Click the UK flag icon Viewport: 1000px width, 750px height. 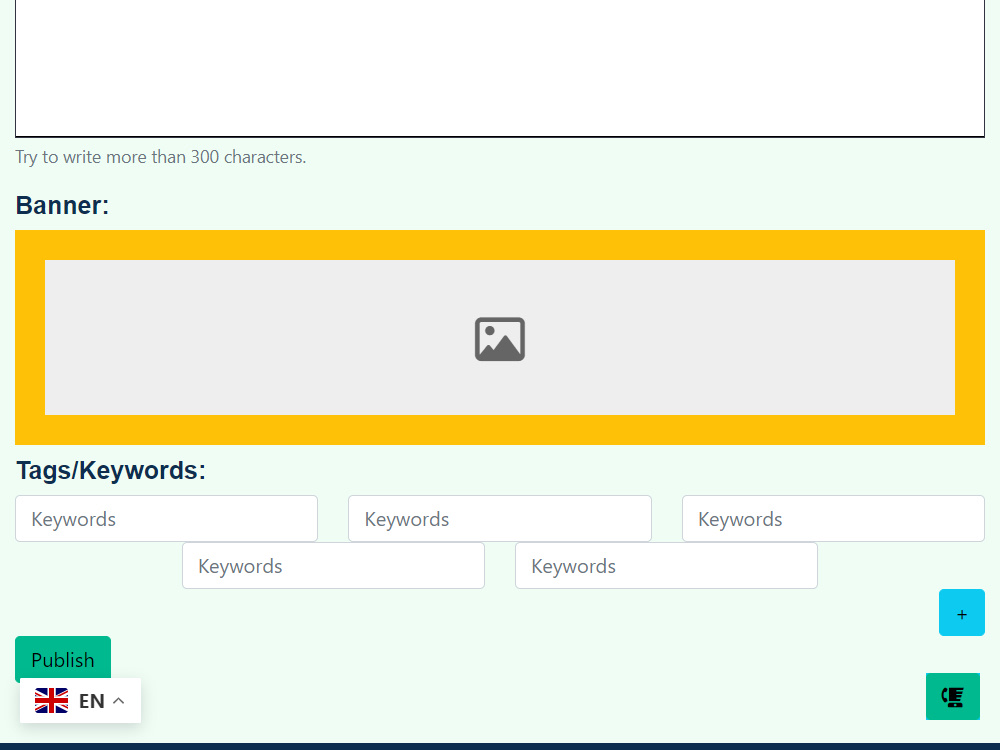coord(52,700)
